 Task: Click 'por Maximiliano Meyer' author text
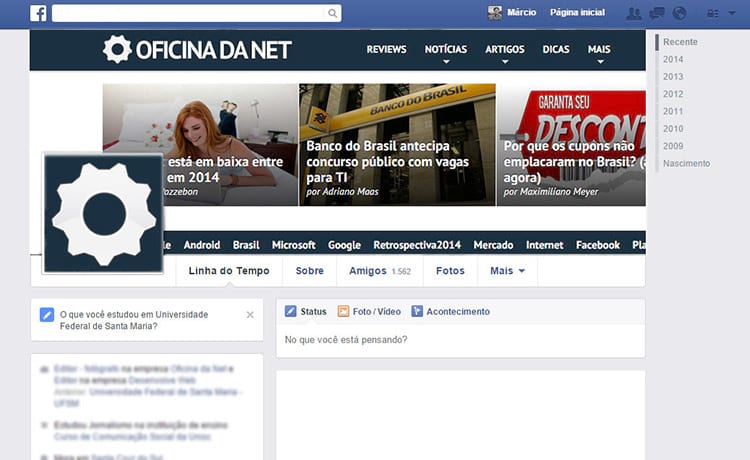point(551,192)
